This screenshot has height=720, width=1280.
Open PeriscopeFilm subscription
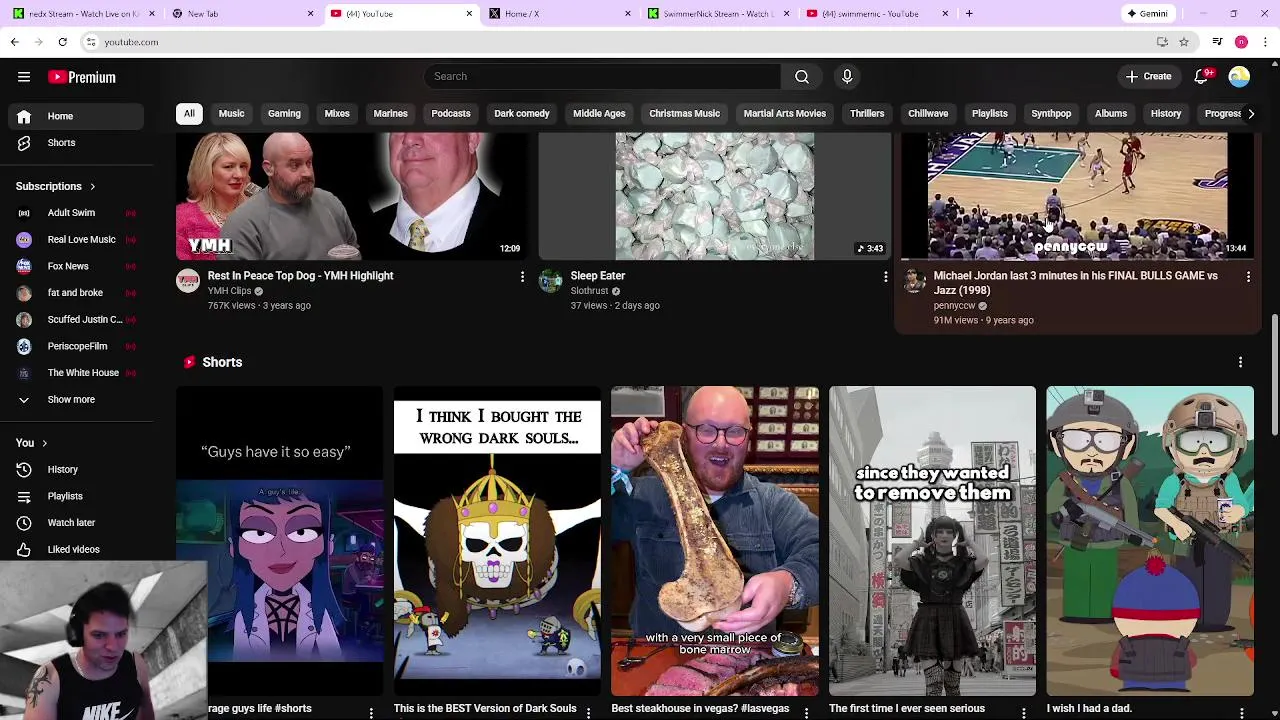(x=76, y=346)
